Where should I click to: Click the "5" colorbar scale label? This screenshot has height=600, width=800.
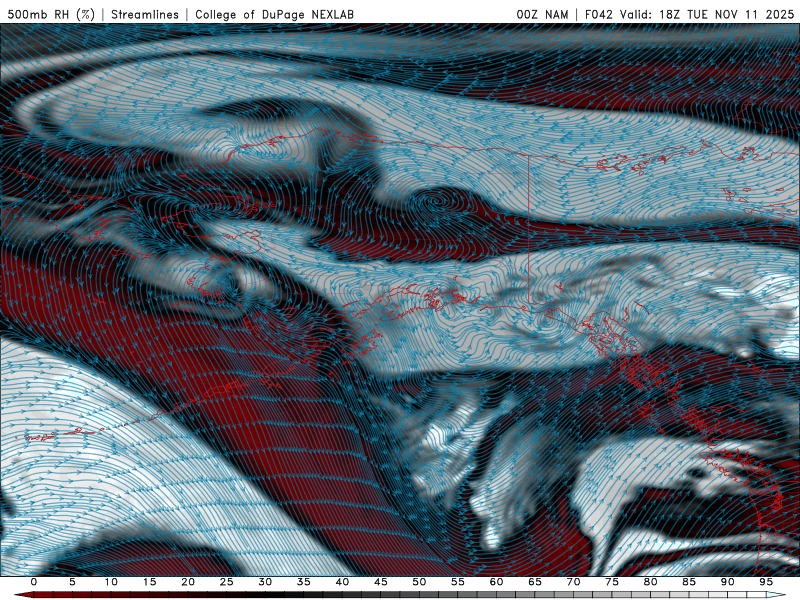(72, 582)
